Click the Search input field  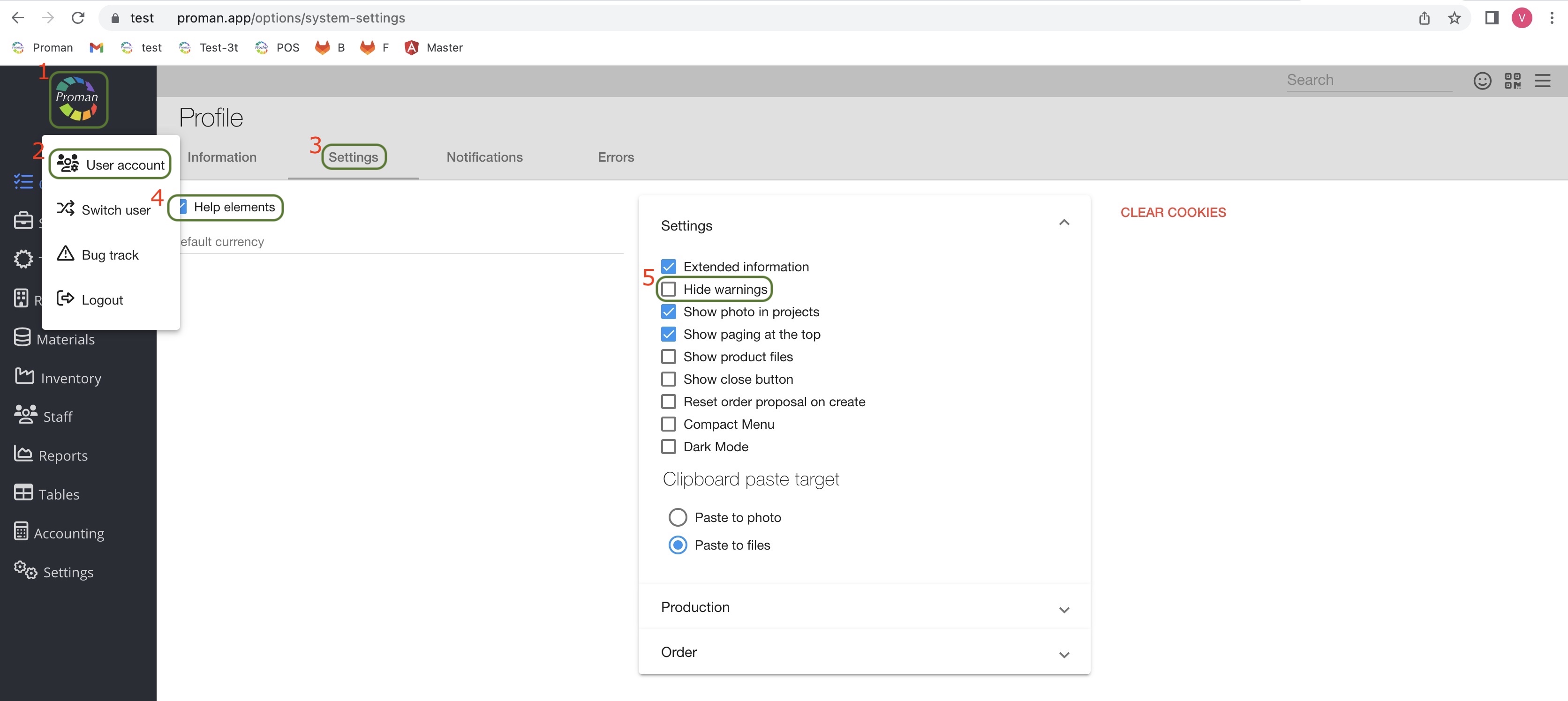1368,80
